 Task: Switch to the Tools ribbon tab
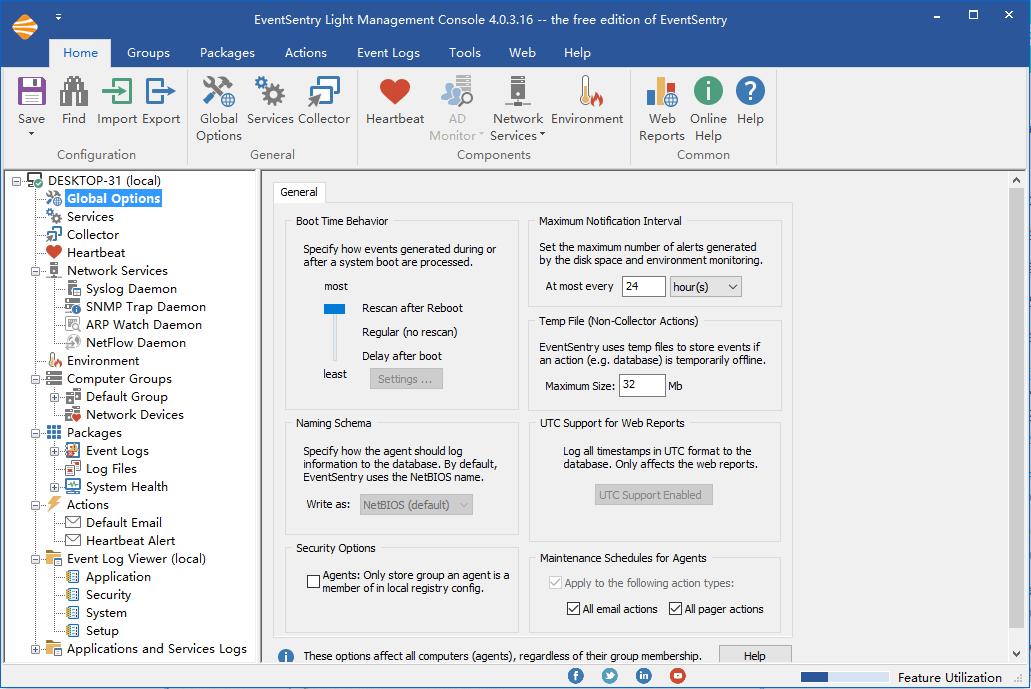pyautogui.click(x=465, y=53)
